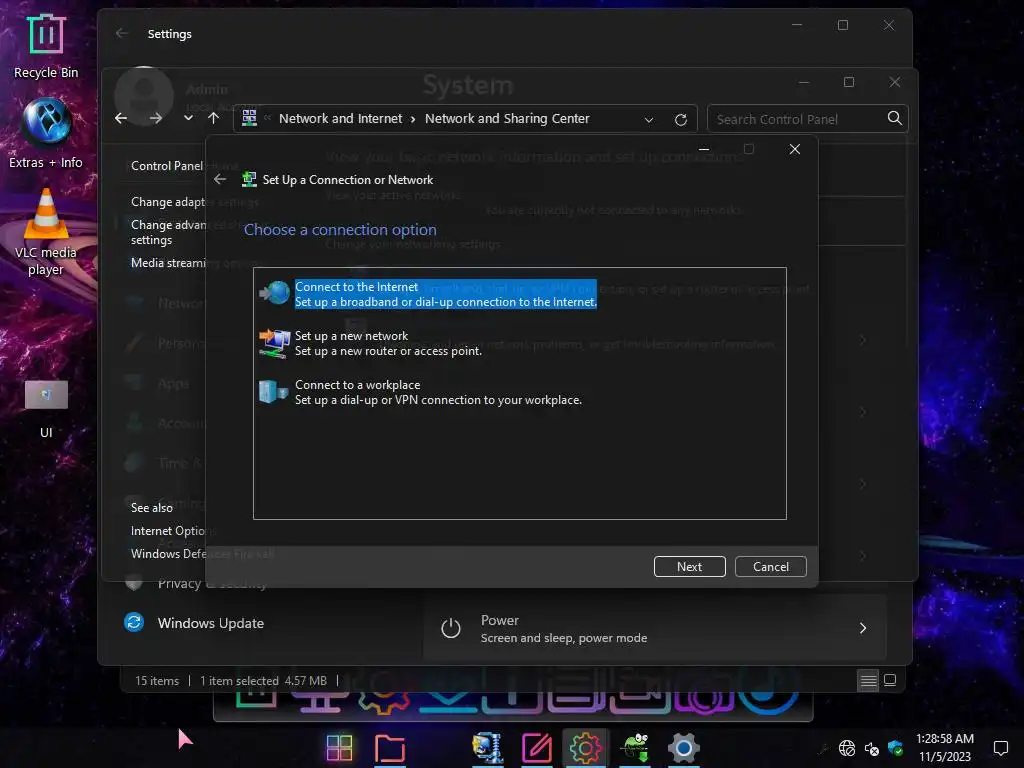This screenshot has width=1024, height=768.
Task: Open the gray gear app on taskbar
Action: (684, 748)
